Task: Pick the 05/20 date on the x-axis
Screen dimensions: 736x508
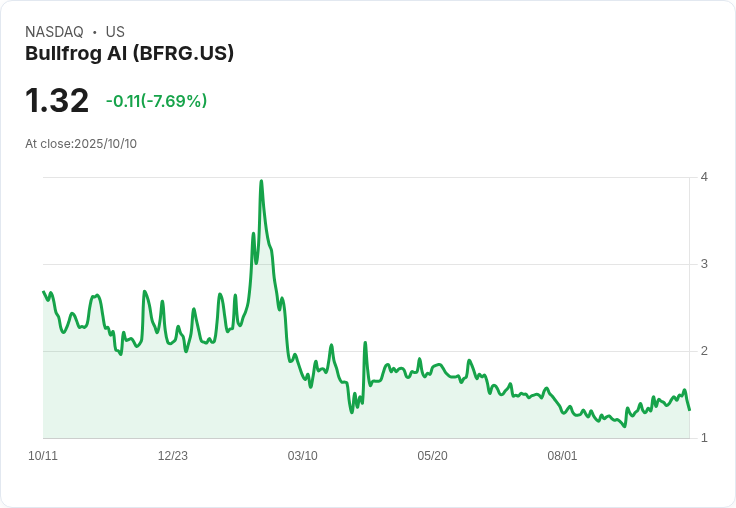Action: point(432,456)
